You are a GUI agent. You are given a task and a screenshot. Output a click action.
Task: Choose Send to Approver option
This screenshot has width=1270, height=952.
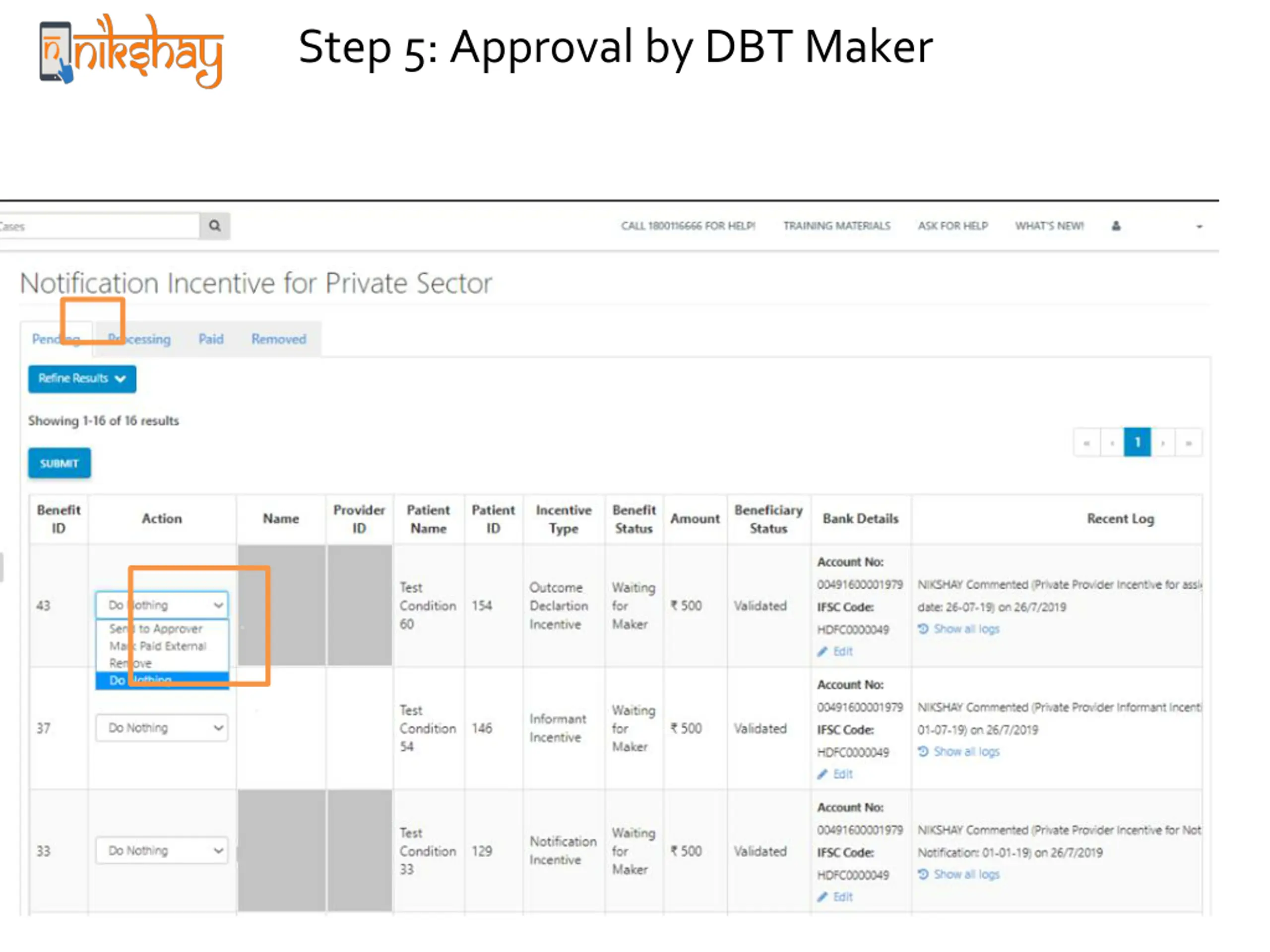pyautogui.click(x=156, y=629)
